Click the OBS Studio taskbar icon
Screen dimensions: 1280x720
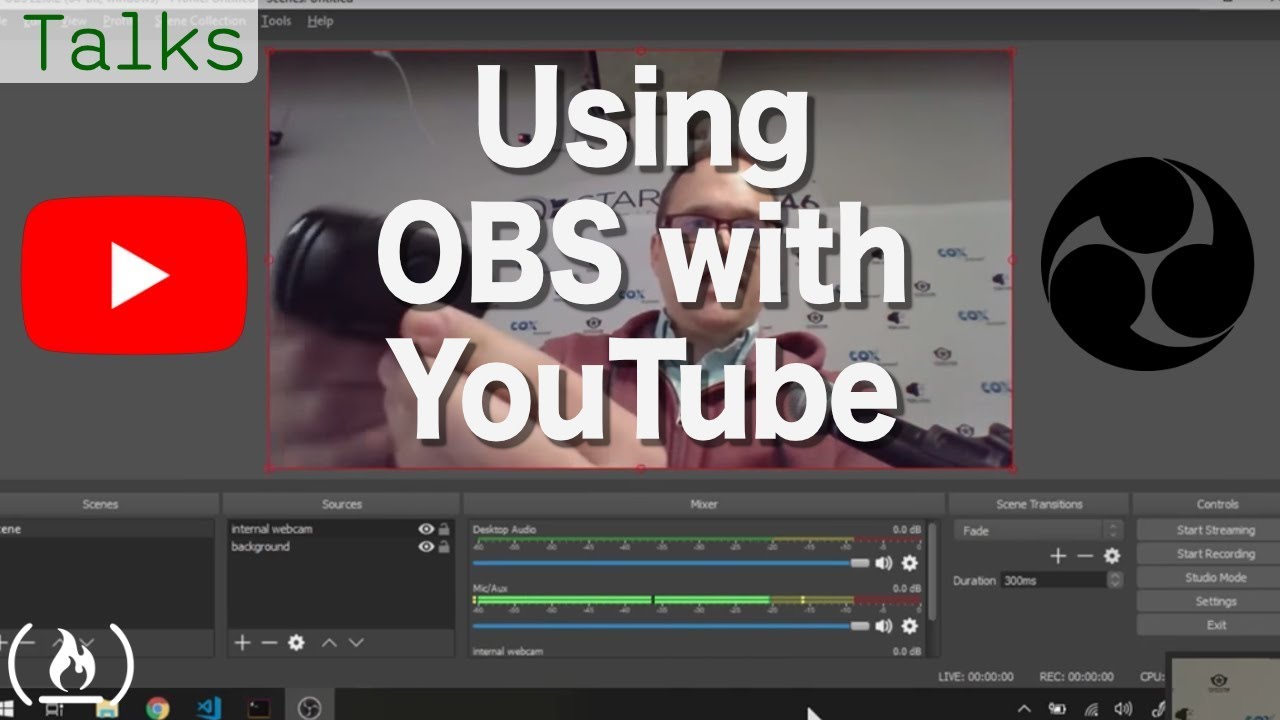coord(310,708)
